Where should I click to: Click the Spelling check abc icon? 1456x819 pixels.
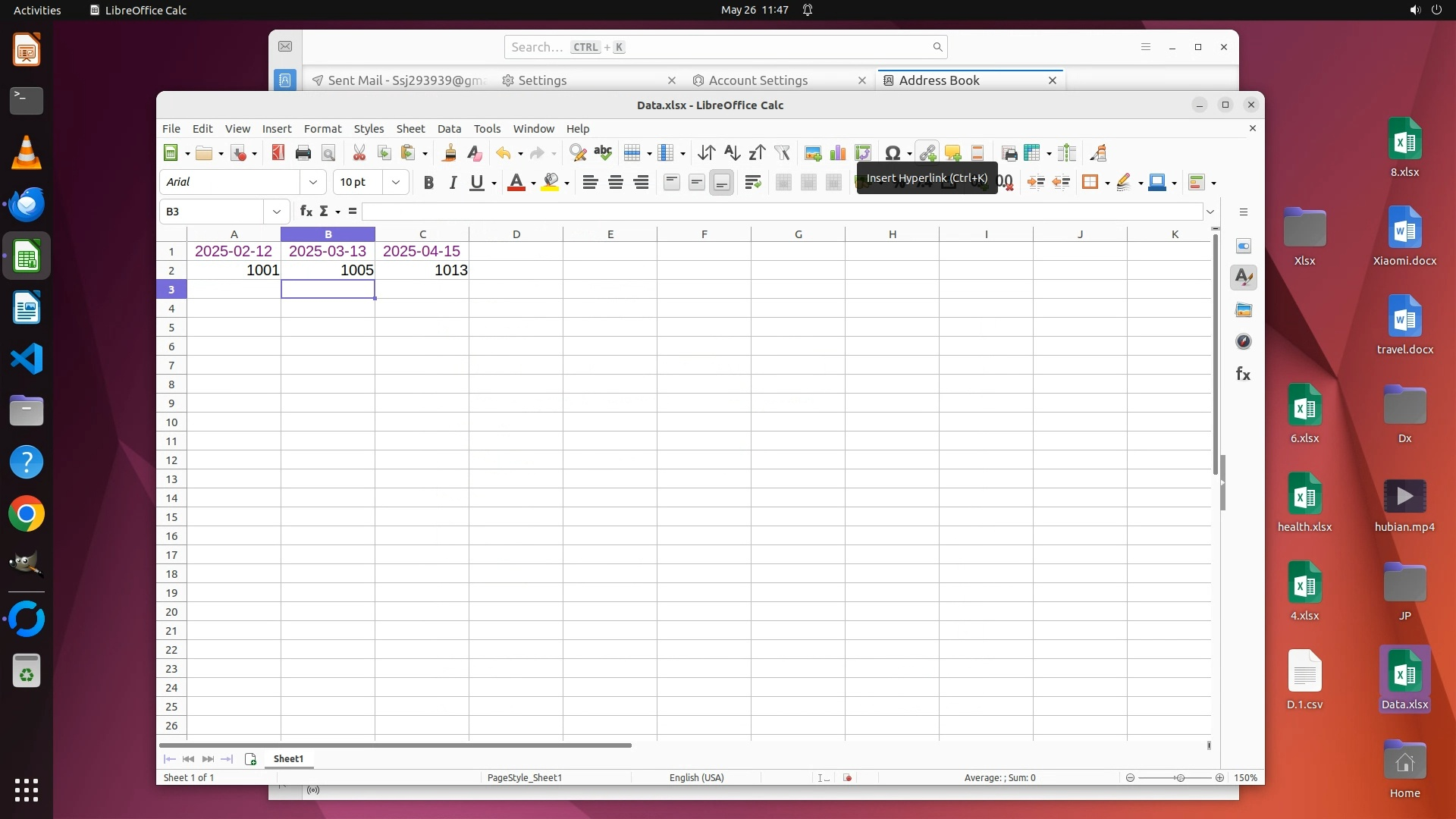tap(603, 153)
